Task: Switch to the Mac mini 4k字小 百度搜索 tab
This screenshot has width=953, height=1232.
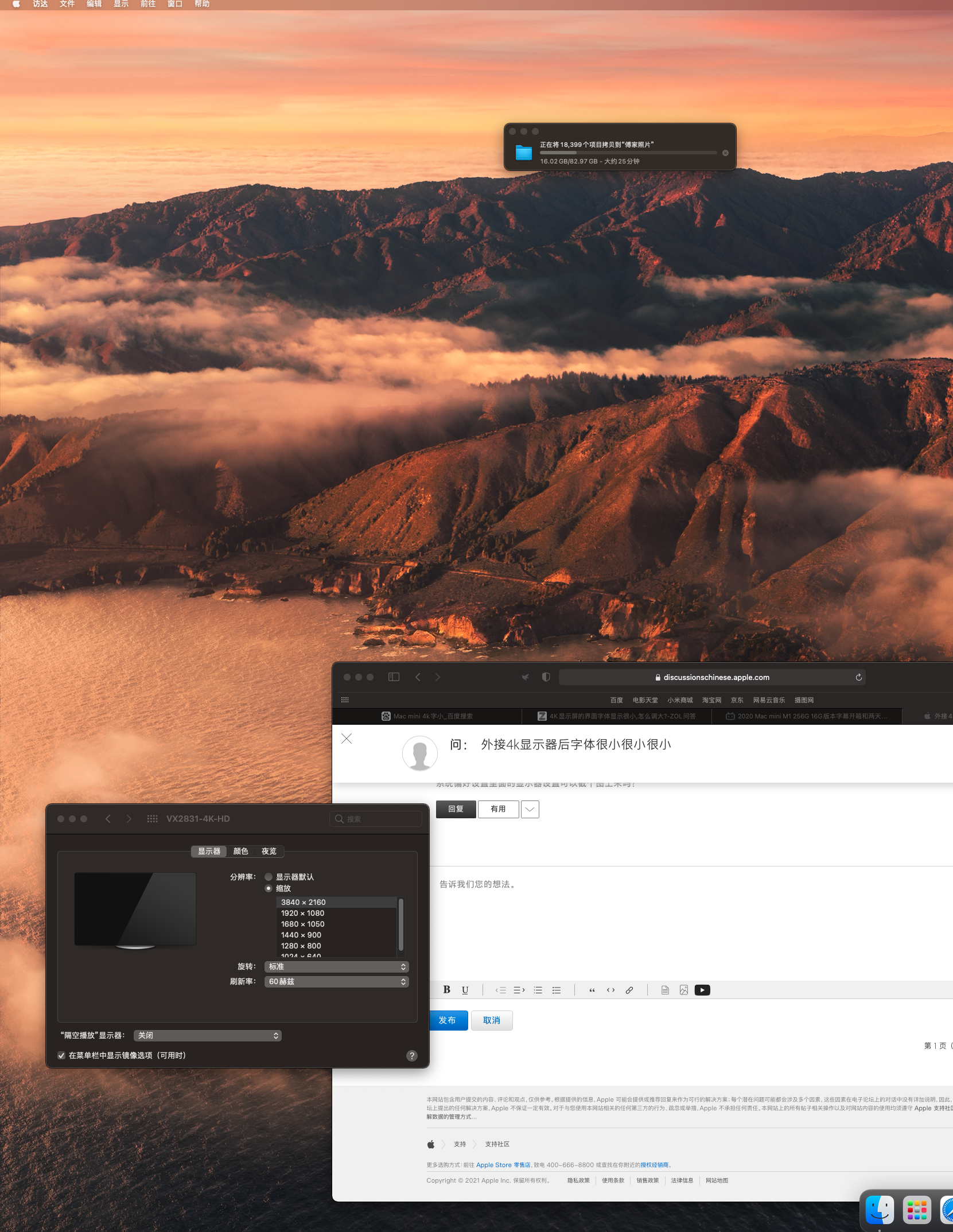Action: [x=427, y=716]
